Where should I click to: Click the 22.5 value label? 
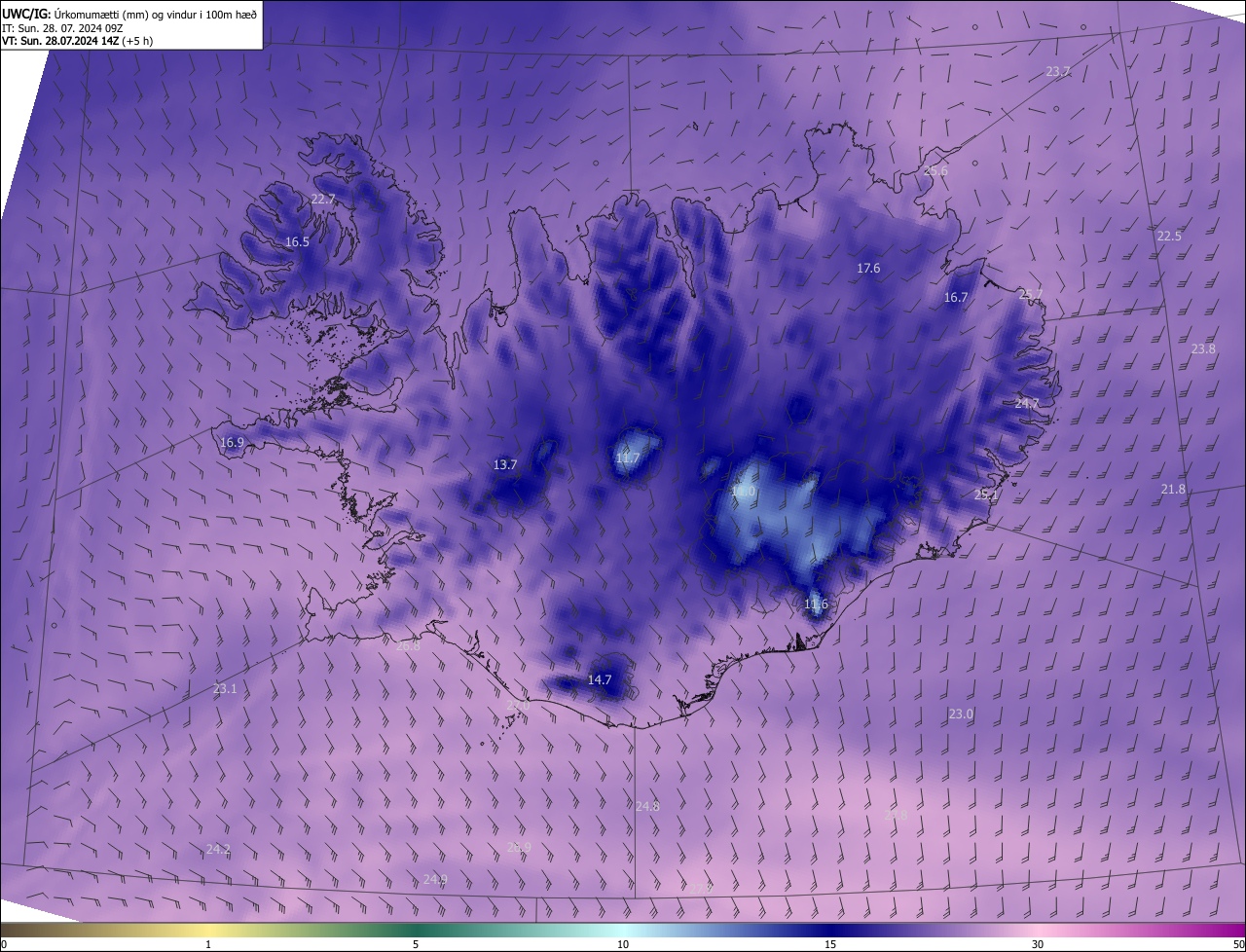click(x=1169, y=236)
